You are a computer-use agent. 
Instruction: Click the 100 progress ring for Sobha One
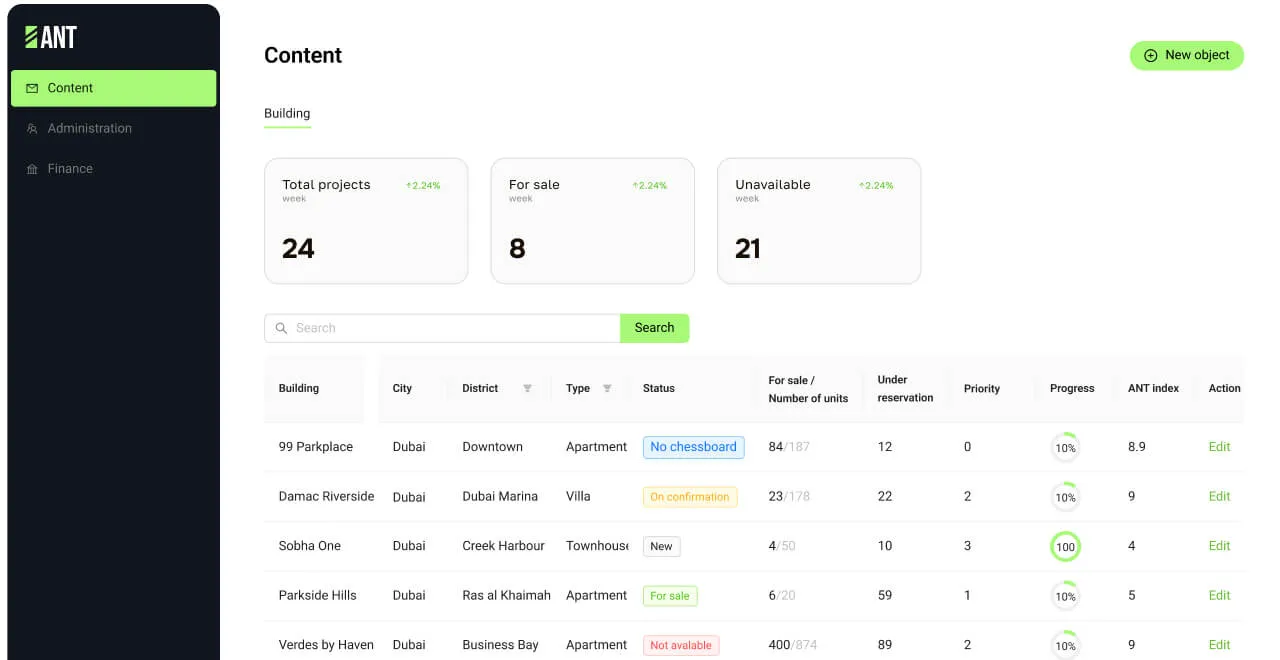(1065, 547)
